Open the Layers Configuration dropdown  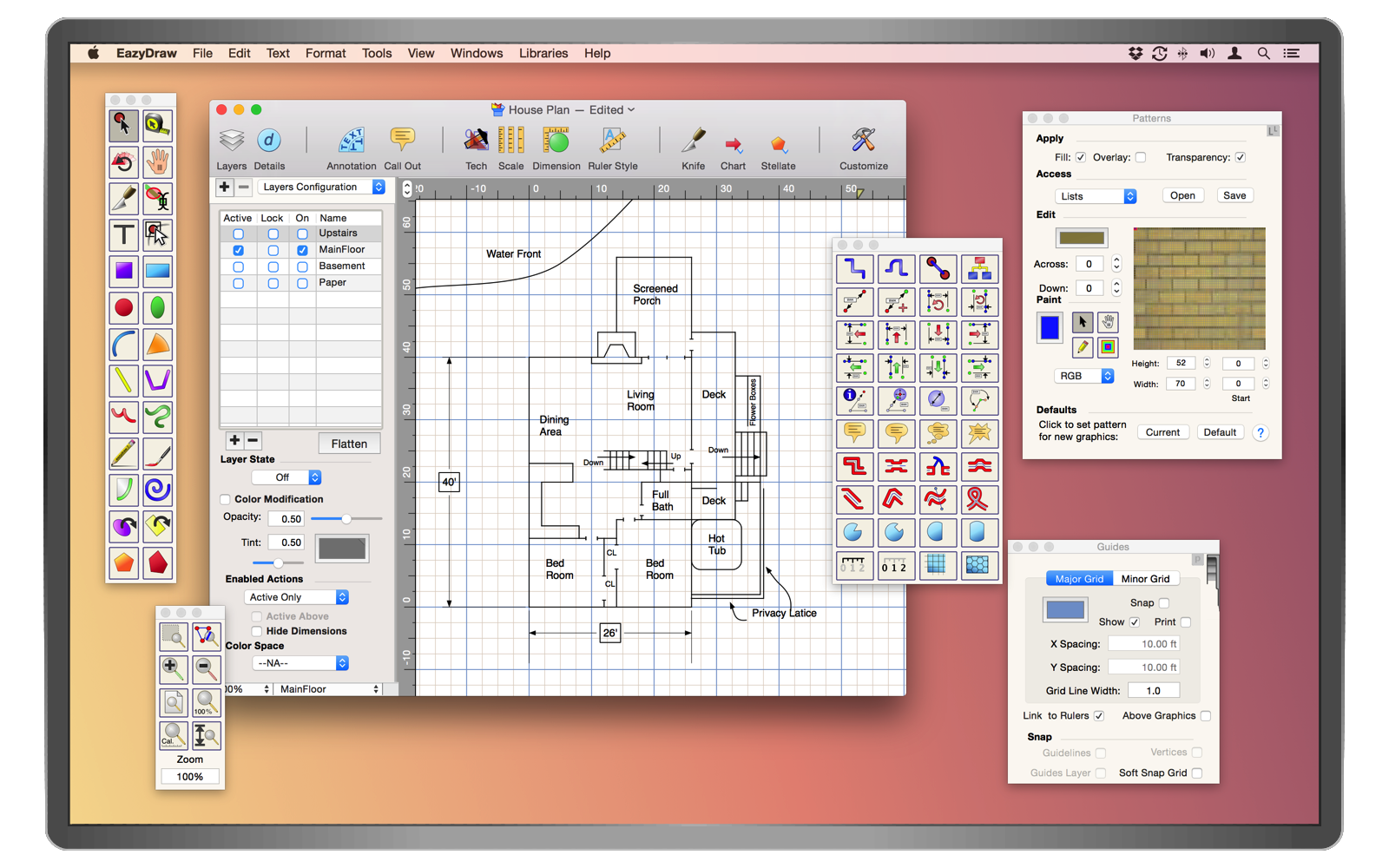(x=322, y=187)
